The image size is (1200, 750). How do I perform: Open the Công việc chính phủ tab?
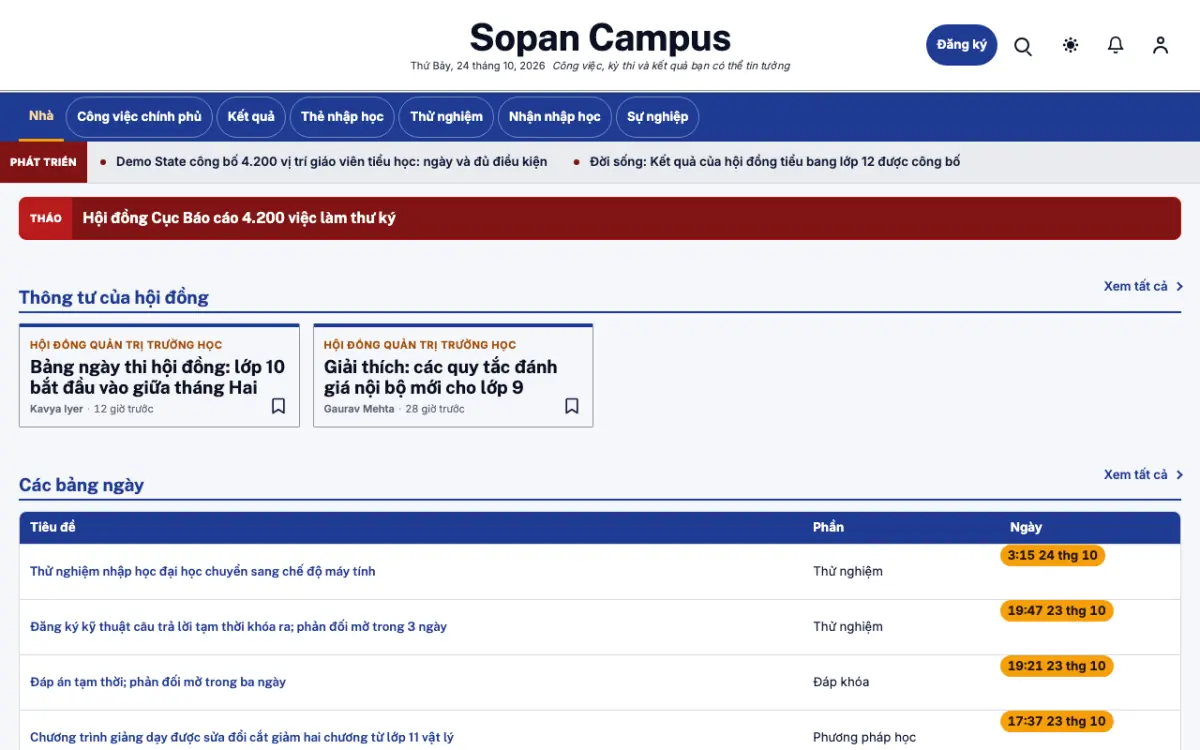[x=139, y=117]
